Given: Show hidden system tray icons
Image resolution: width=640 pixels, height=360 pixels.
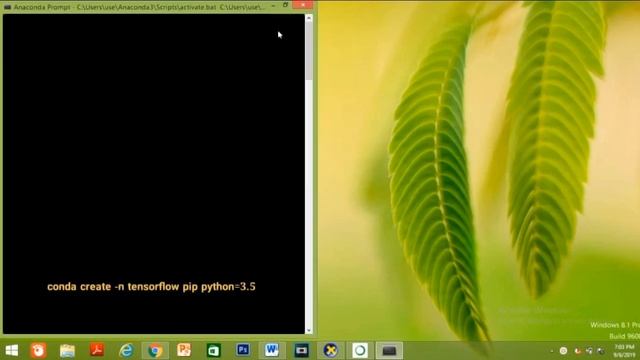Looking at the screenshot, I should [x=552, y=351].
